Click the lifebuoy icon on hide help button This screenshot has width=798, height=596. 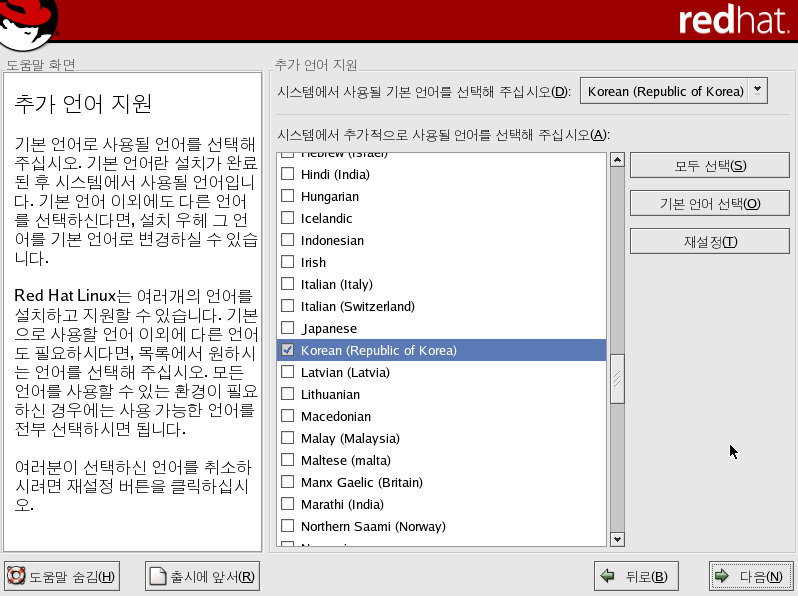click(16, 576)
